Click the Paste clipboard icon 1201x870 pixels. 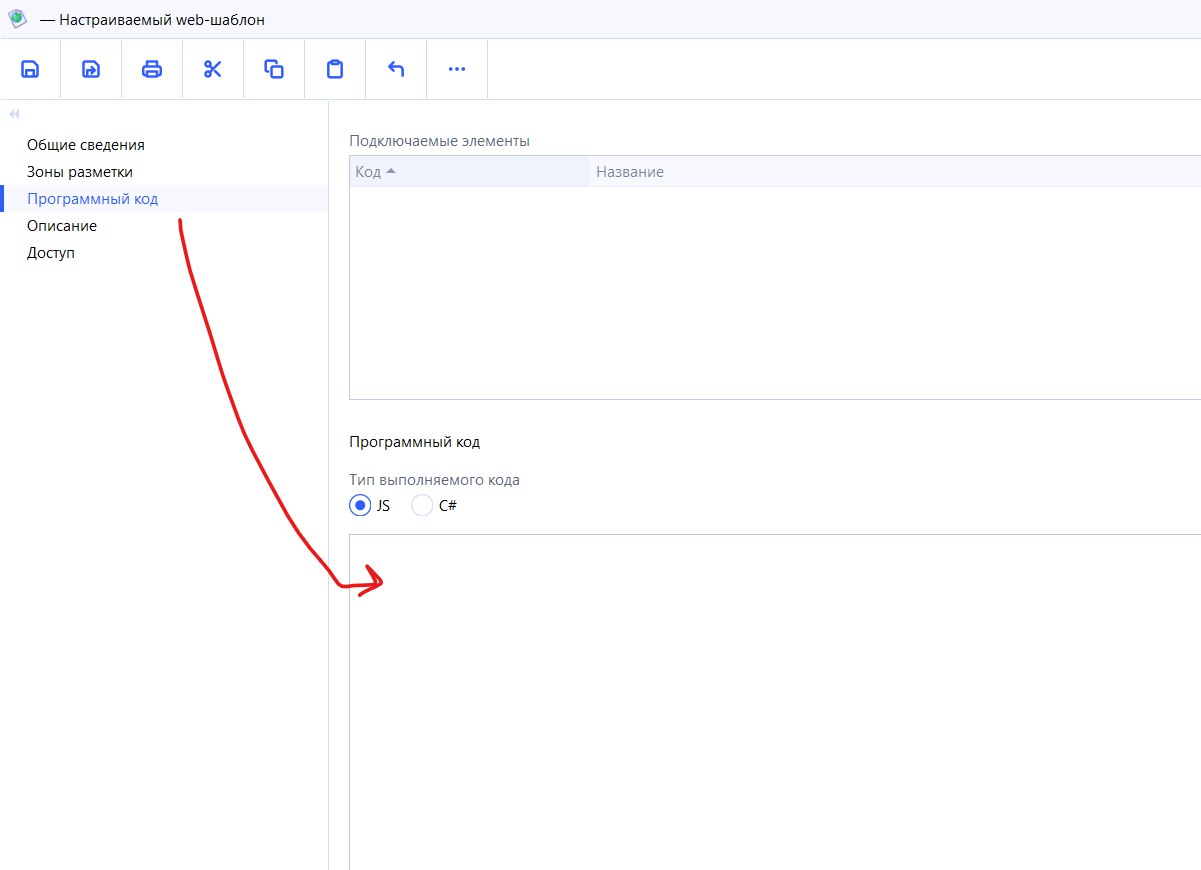[x=335, y=69]
